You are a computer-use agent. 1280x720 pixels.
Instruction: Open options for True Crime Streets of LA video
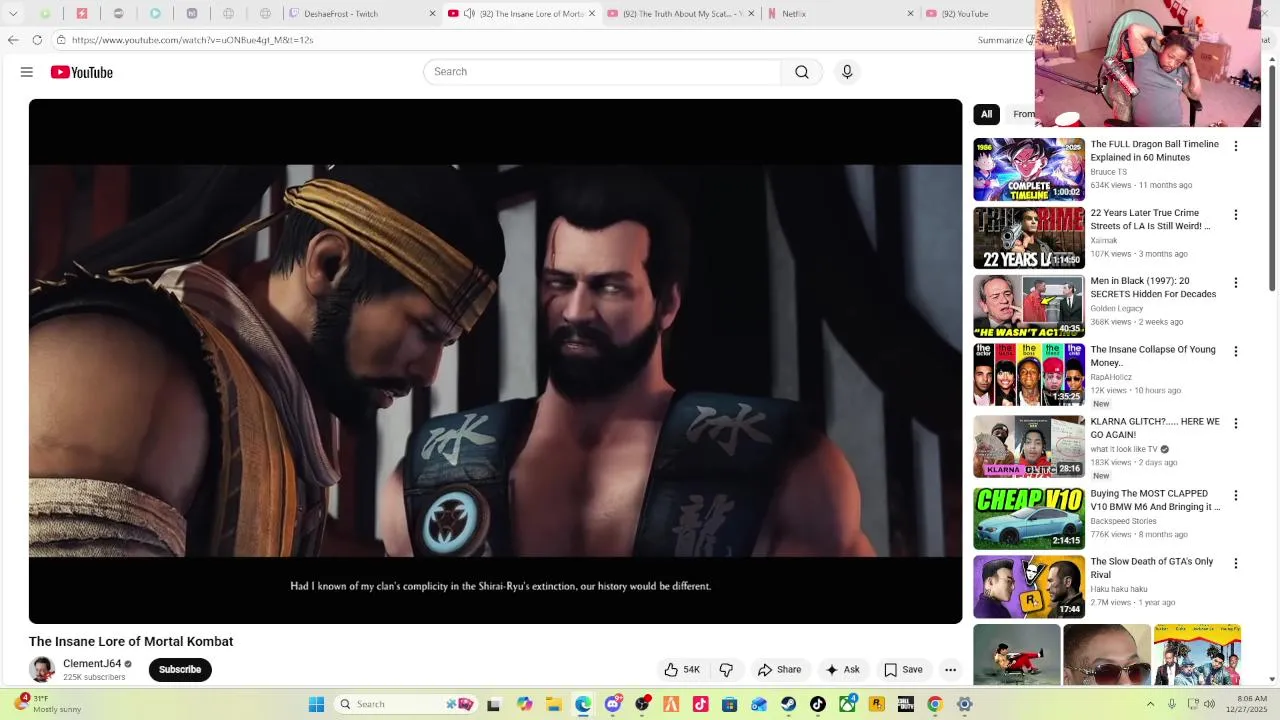point(1236,215)
